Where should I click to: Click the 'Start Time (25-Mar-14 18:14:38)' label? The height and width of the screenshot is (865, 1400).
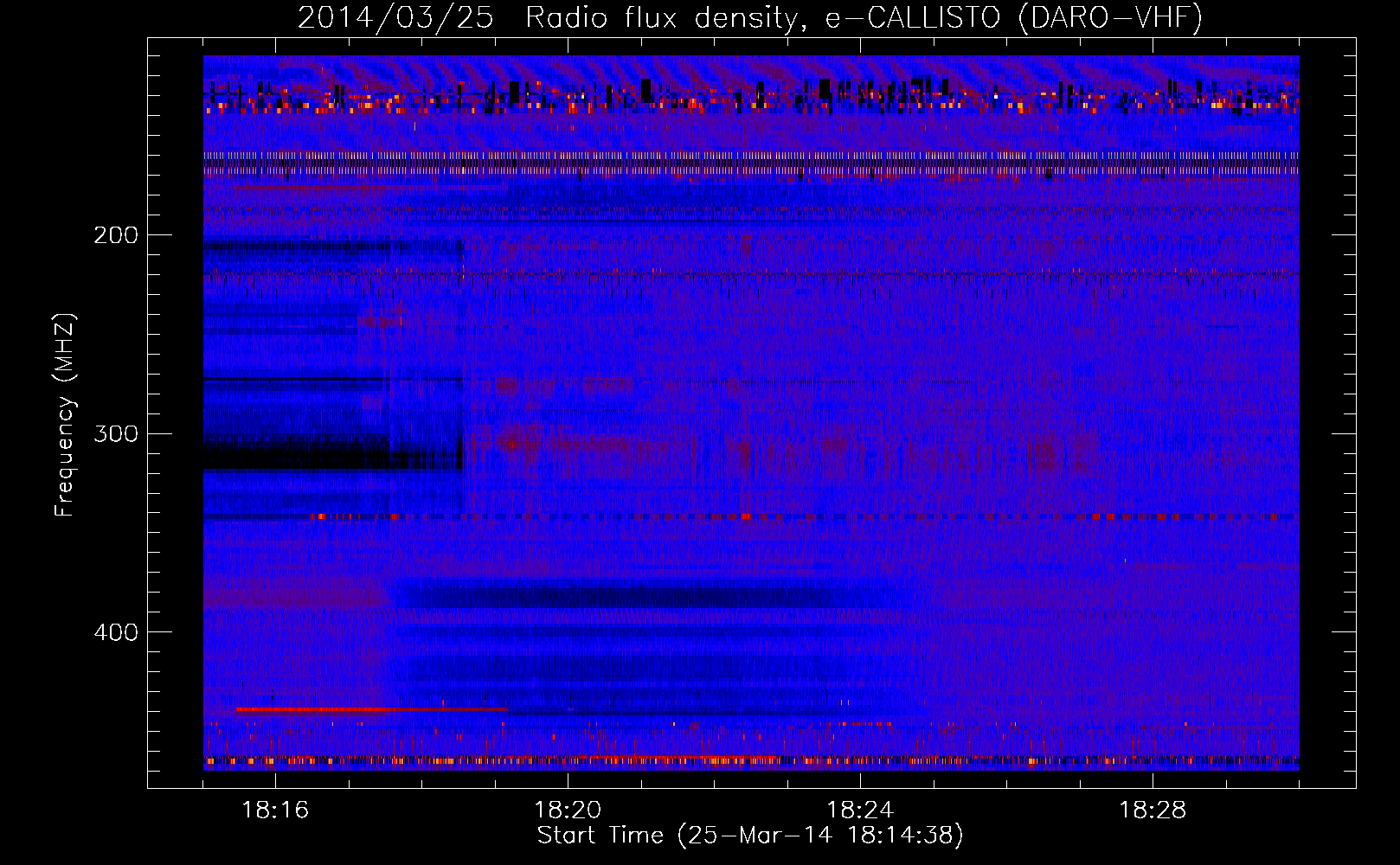pos(750,836)
